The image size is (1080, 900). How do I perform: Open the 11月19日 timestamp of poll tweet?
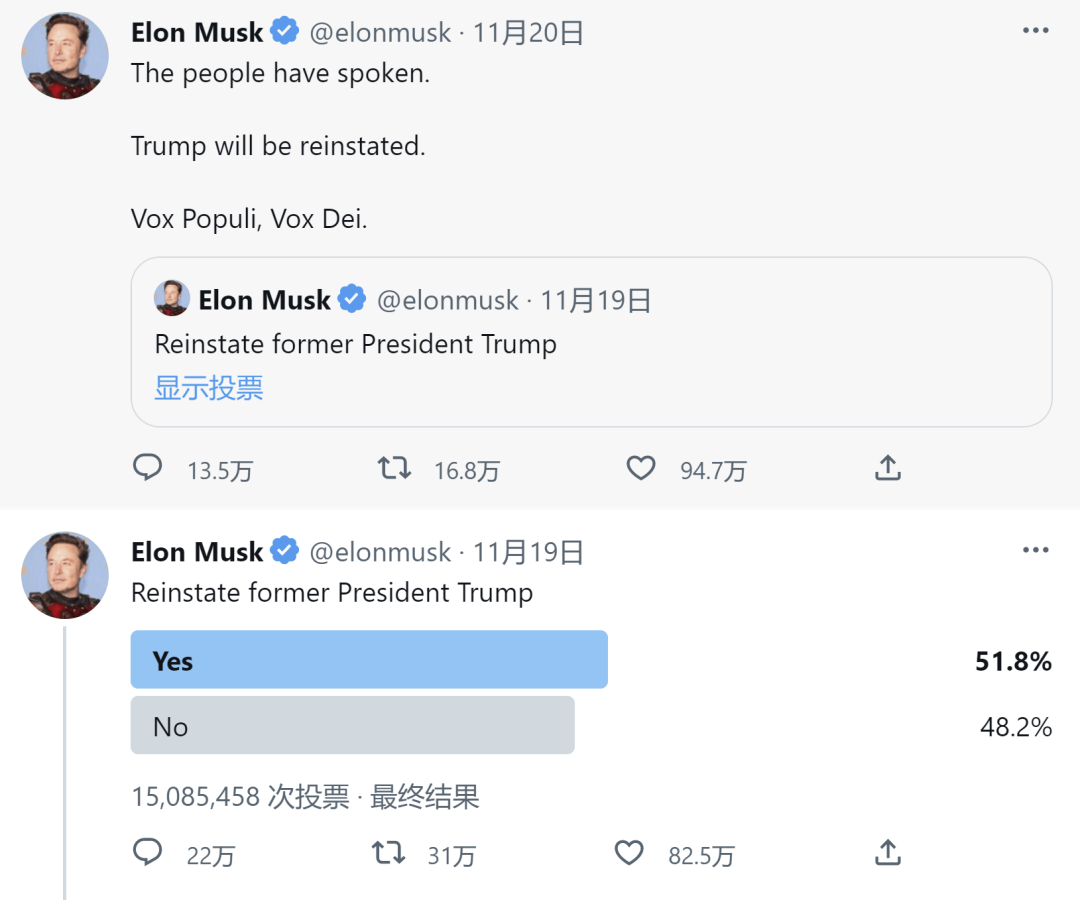pyautogui.click(x=529, y=552)
